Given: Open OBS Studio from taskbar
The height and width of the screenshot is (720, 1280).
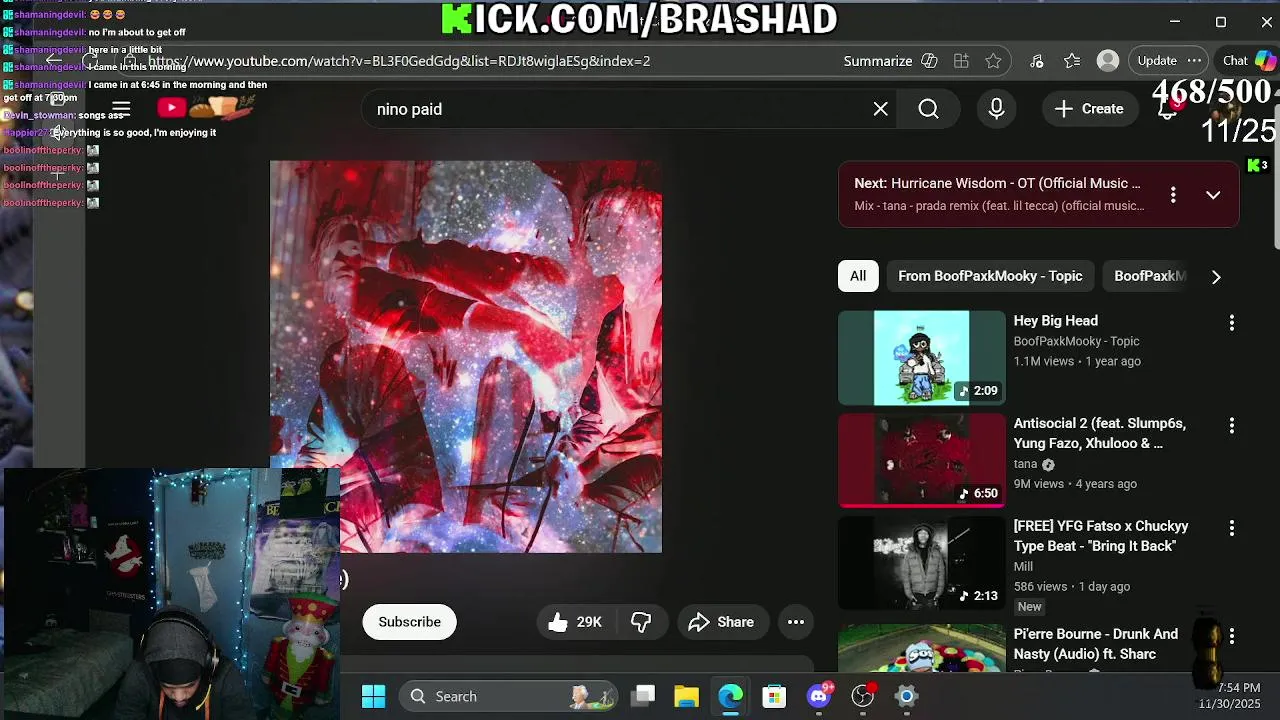Looking at the screenshot, I should point(862,697).
